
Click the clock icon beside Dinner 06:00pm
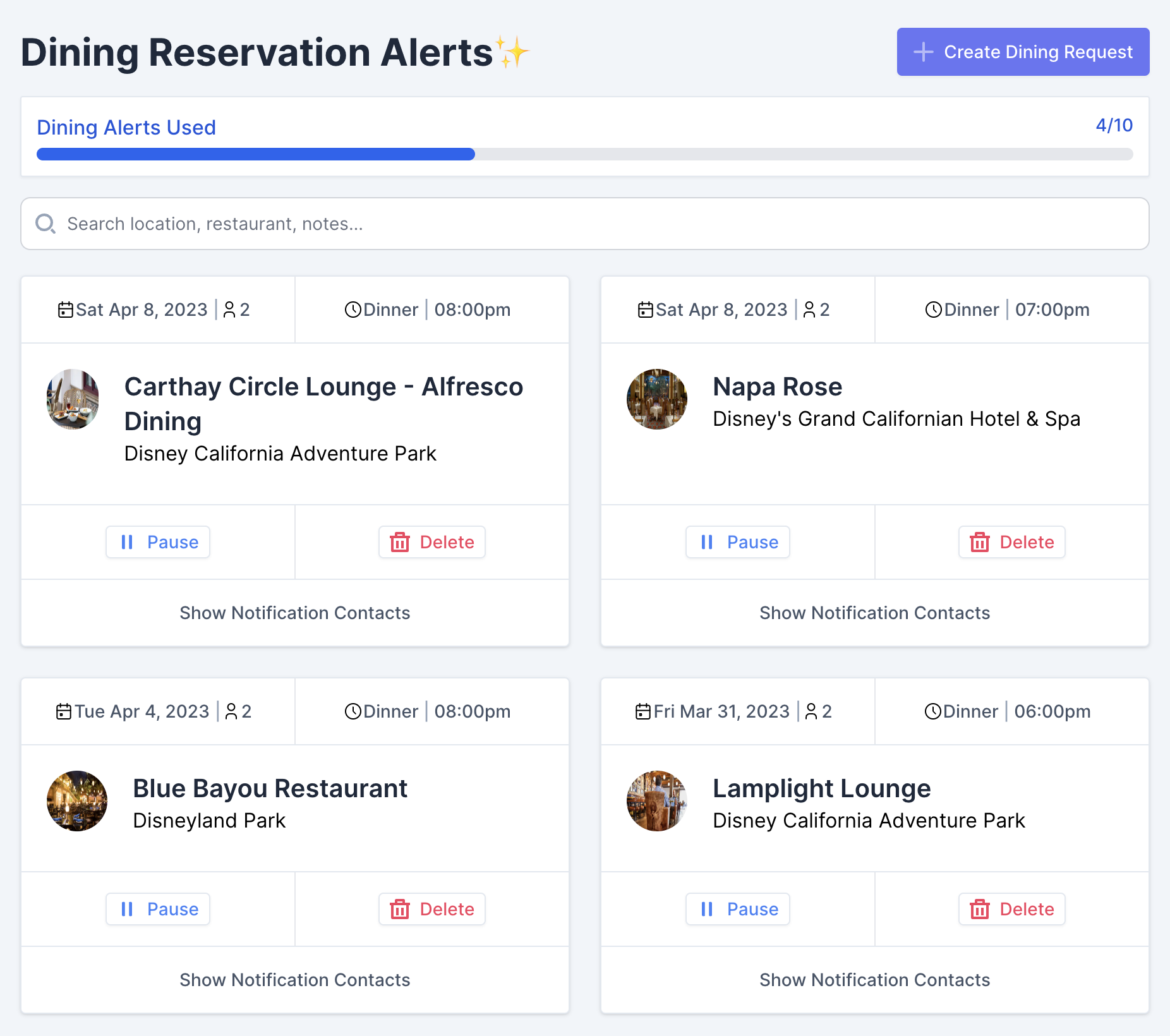933,711
